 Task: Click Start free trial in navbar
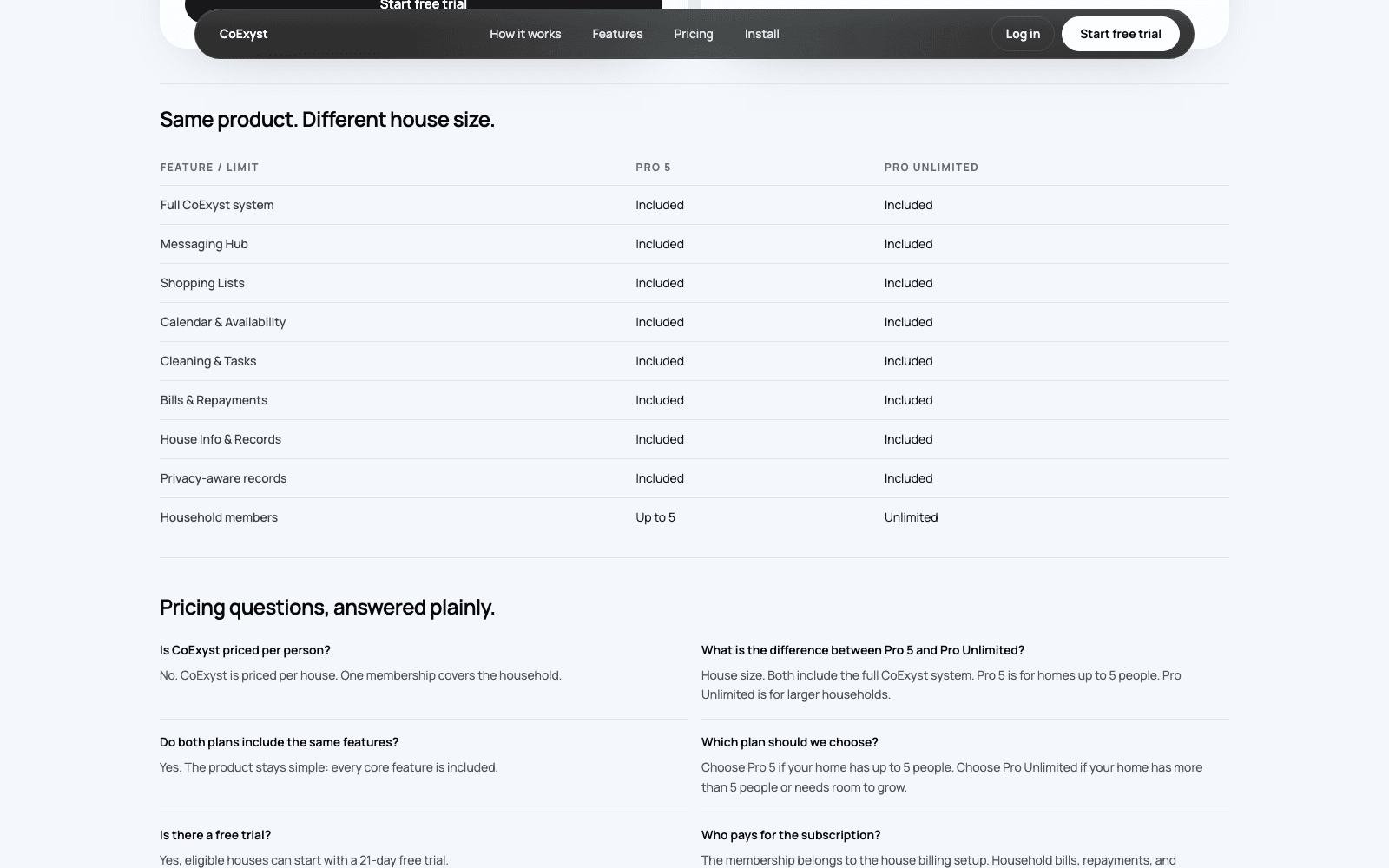1120,34
